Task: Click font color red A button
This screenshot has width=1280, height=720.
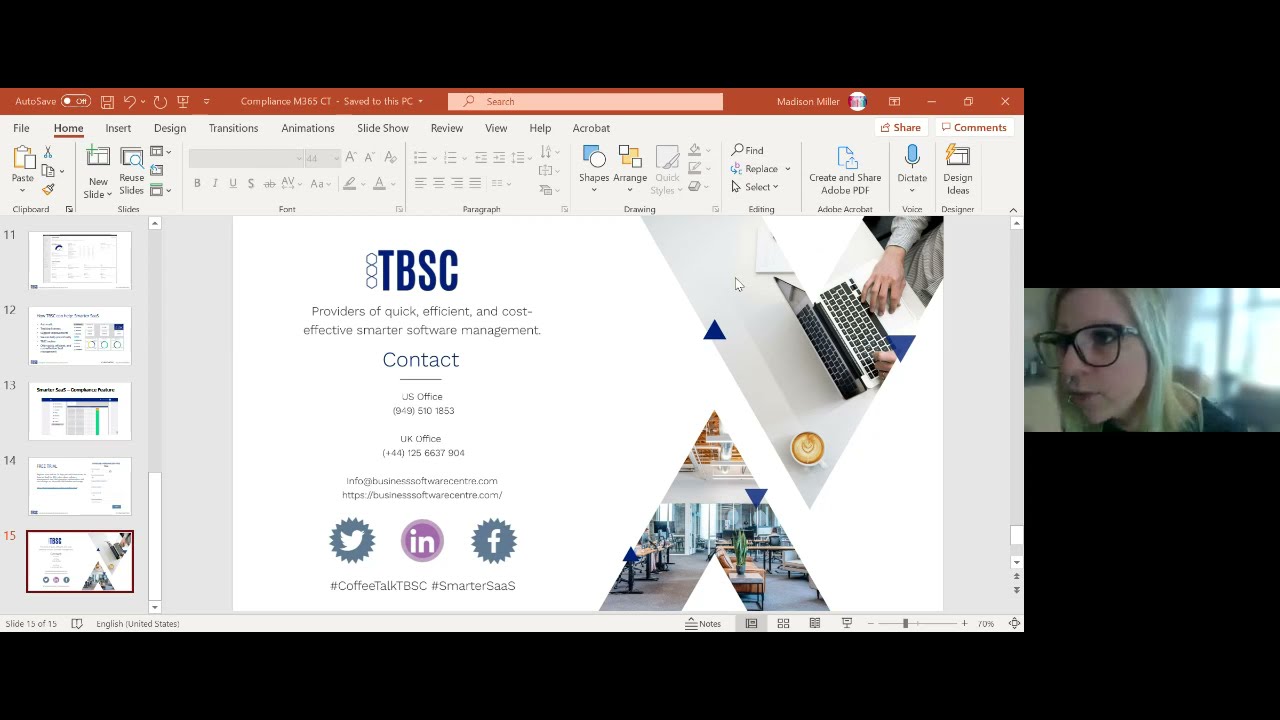Action: point(379,183)
